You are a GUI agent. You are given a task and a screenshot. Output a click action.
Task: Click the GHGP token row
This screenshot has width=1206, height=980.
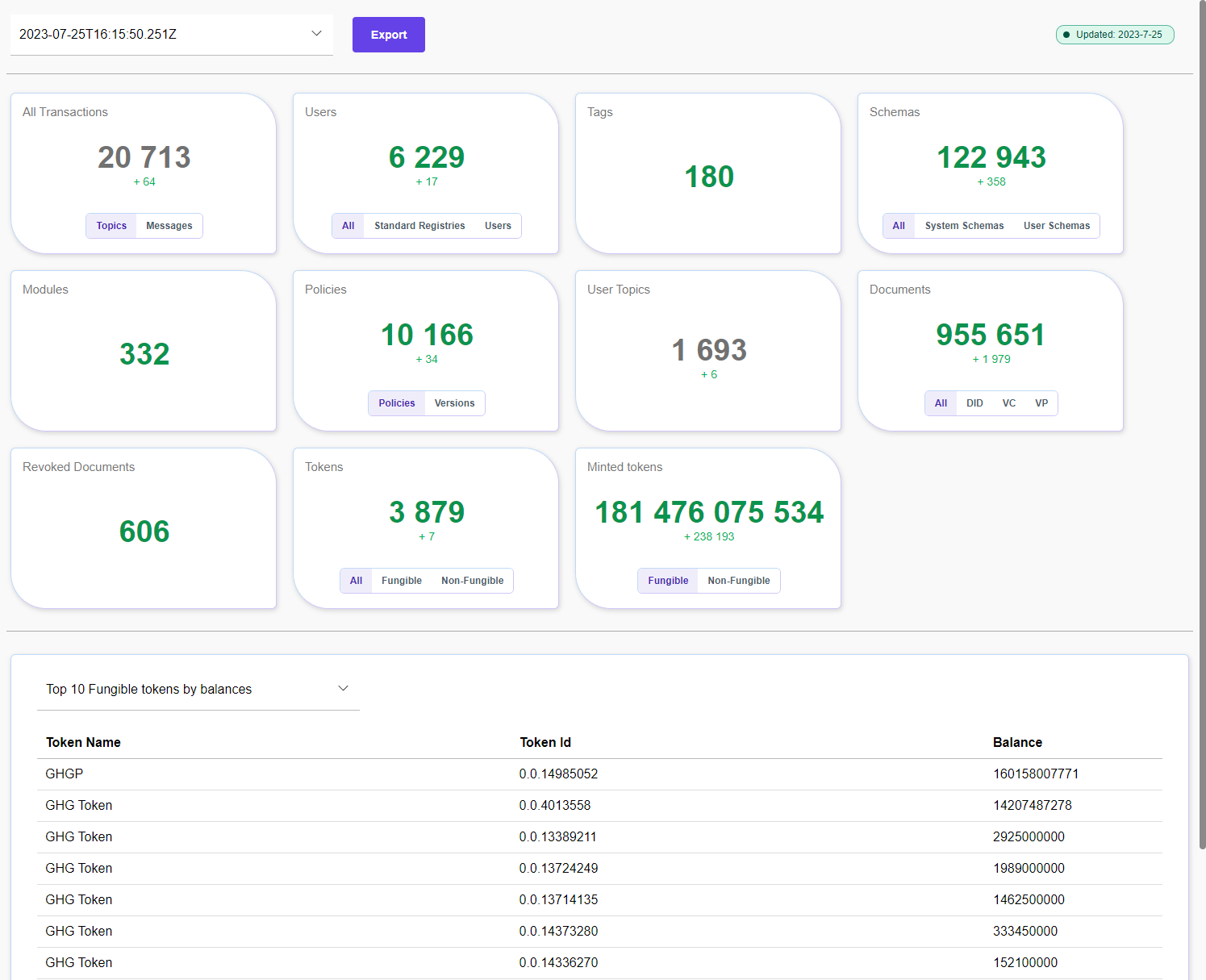point(65,774)
